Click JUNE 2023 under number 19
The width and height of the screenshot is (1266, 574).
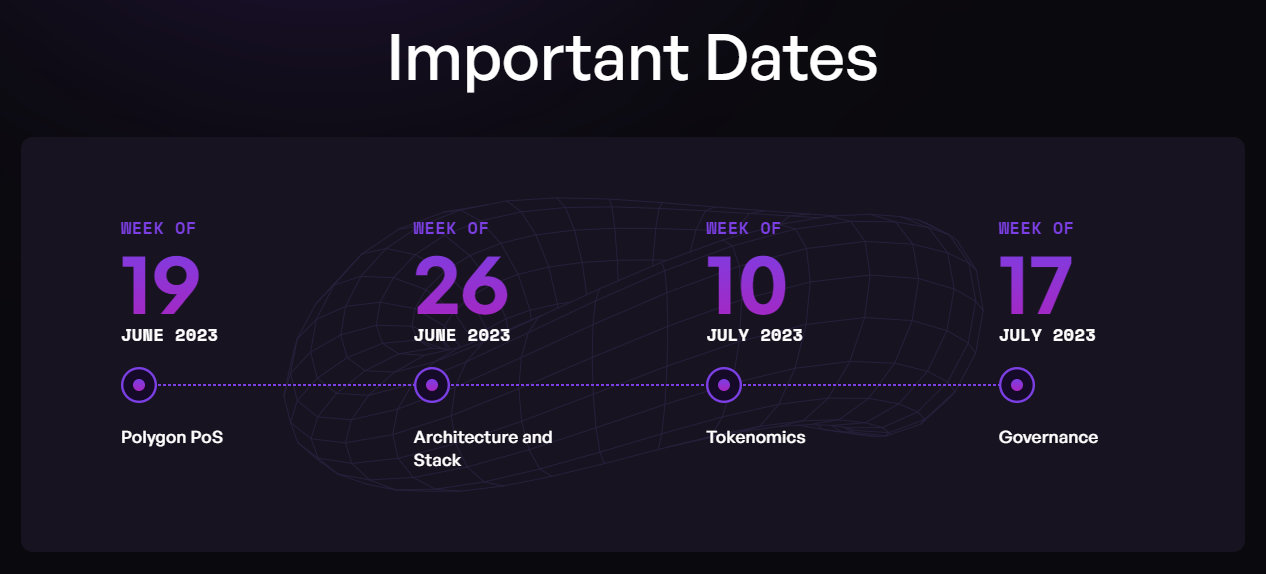[169, 335]
